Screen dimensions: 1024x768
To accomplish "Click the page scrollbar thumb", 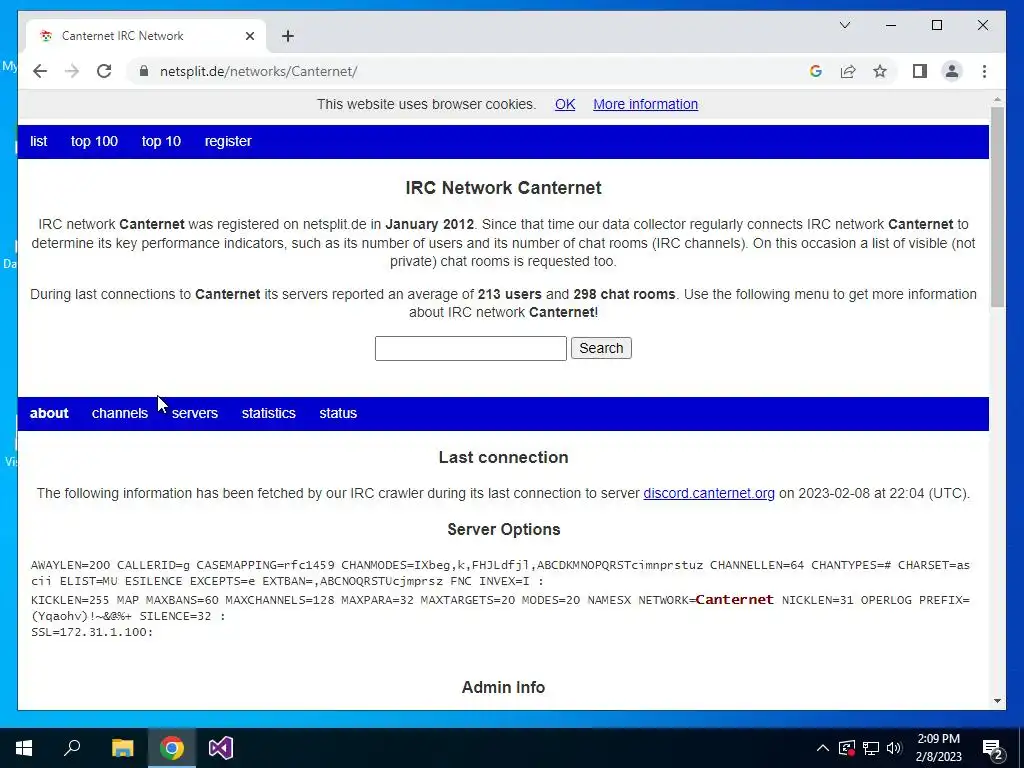I will (x=997, y=206).
